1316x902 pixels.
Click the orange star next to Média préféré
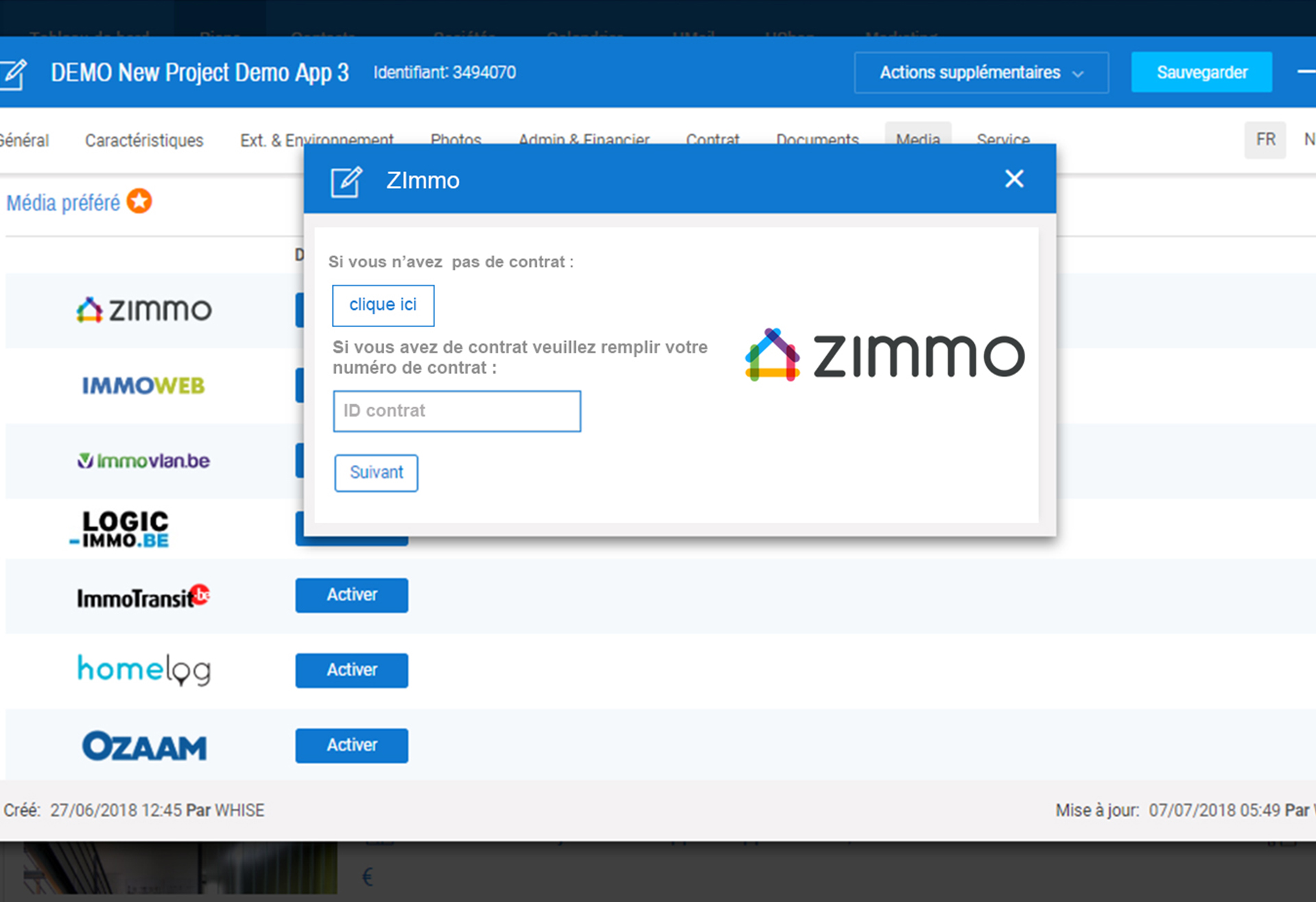tap(139, 202)
